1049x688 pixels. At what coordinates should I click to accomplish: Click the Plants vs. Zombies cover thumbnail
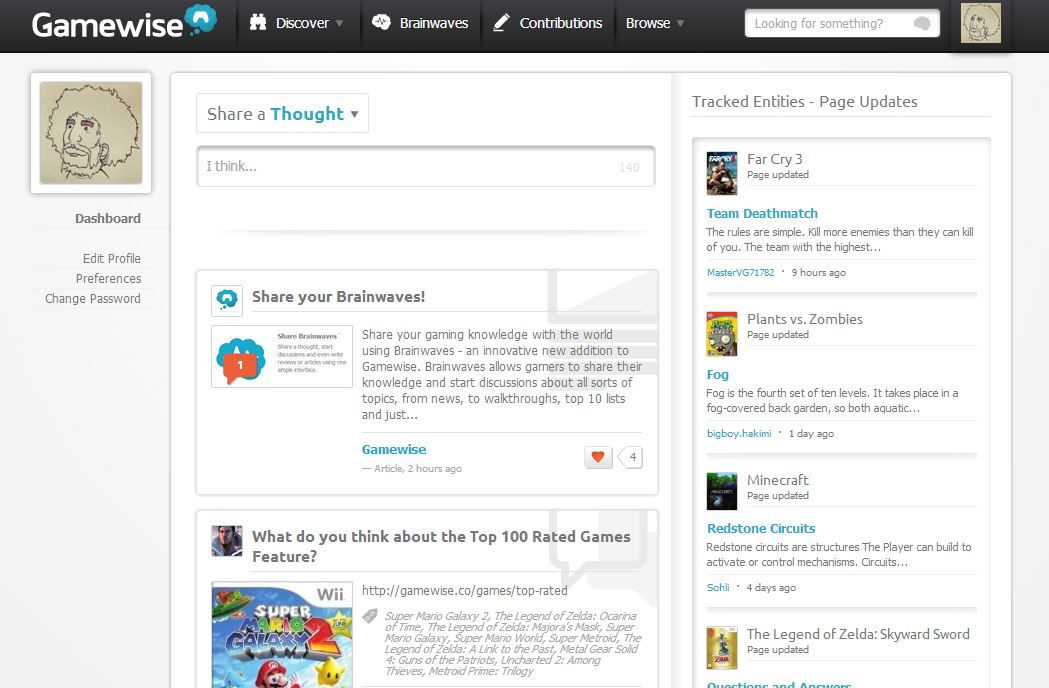coord(722,334)
